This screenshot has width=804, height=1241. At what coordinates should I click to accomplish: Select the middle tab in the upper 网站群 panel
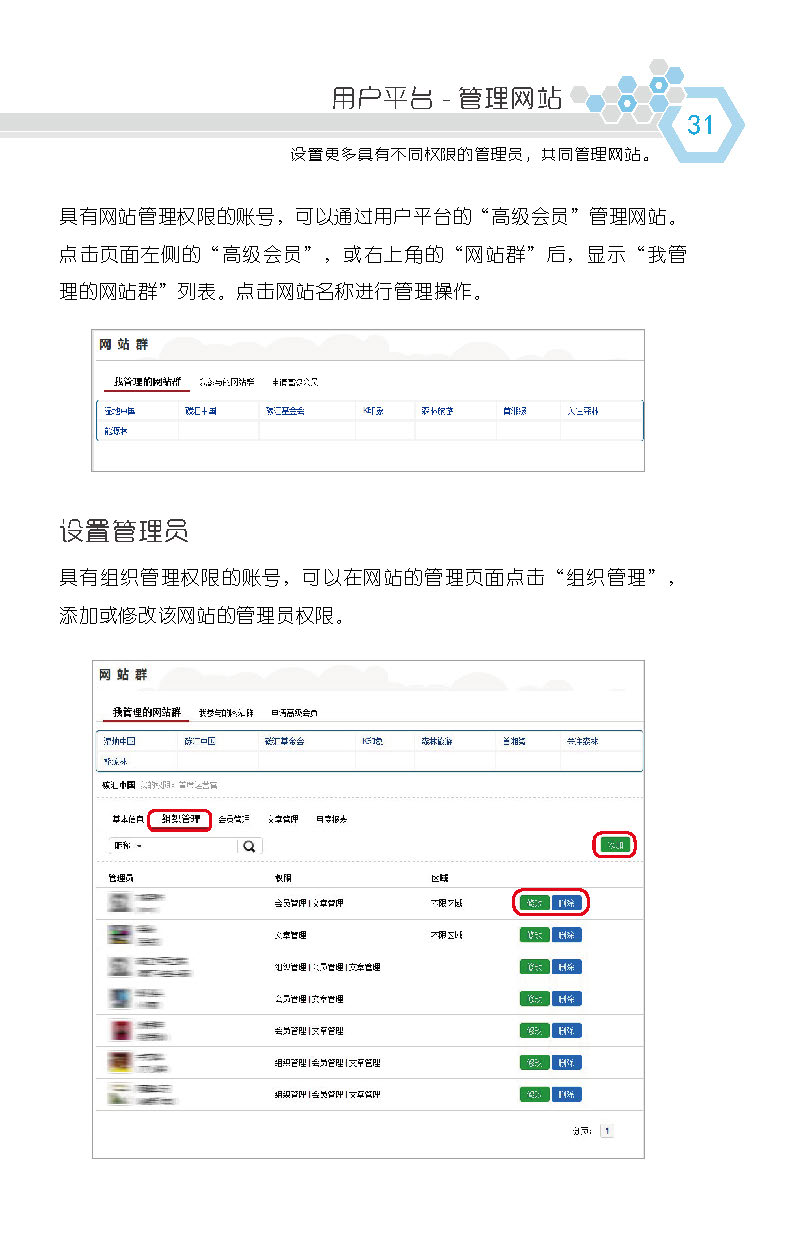[x=225, y=382]
